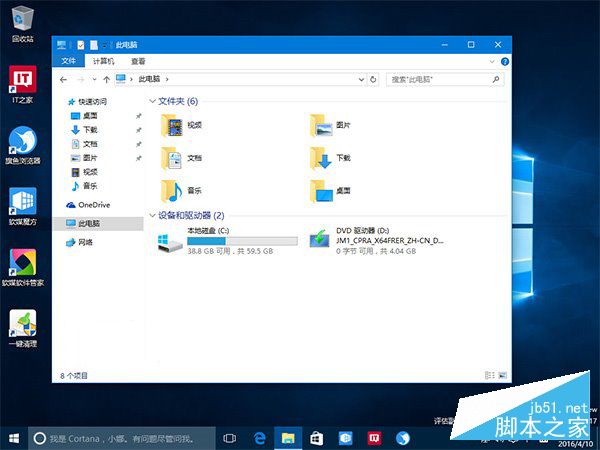Open the 下载 folder in main pane
Image resolution: width=600 pixels, height=450 pixels.
[x=330, y=158]
